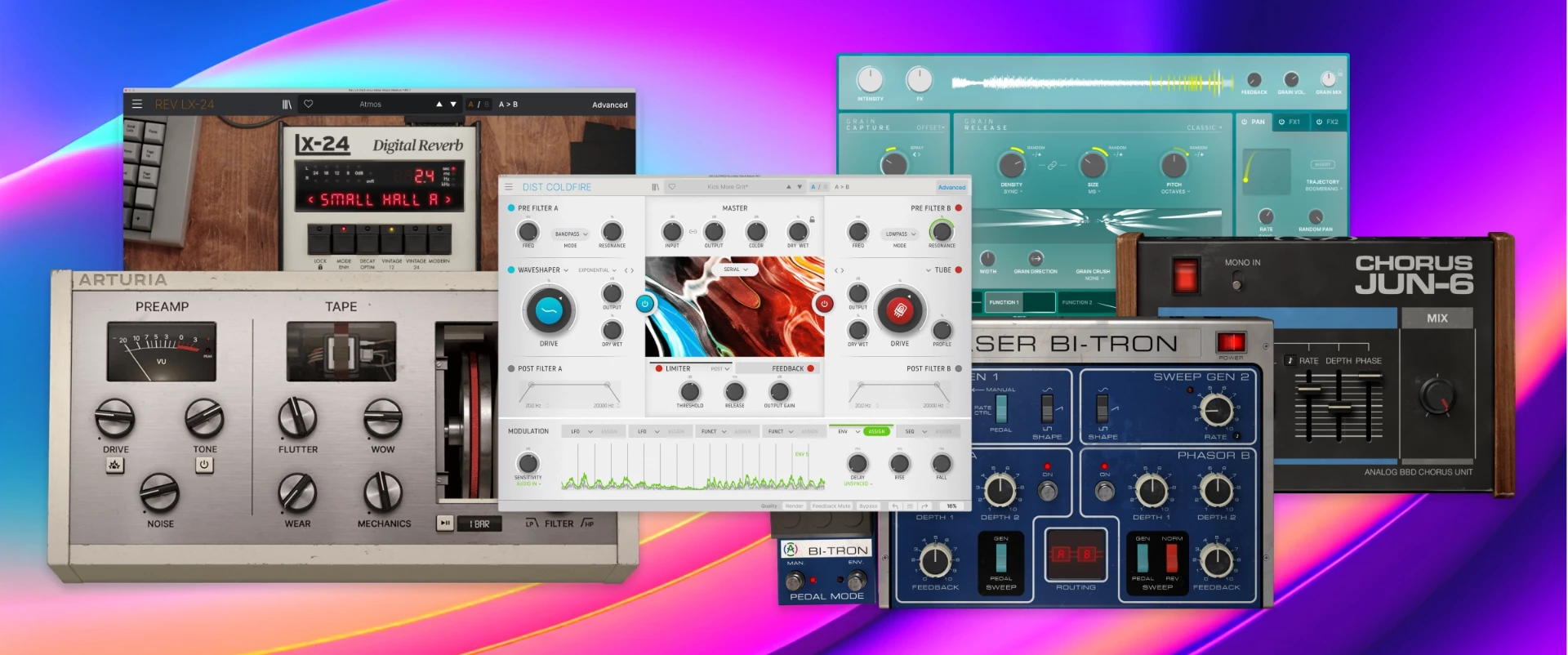Click A > B copy button in Dist Coldfire
Screen dimensions: 1568x655
point(842,187)
